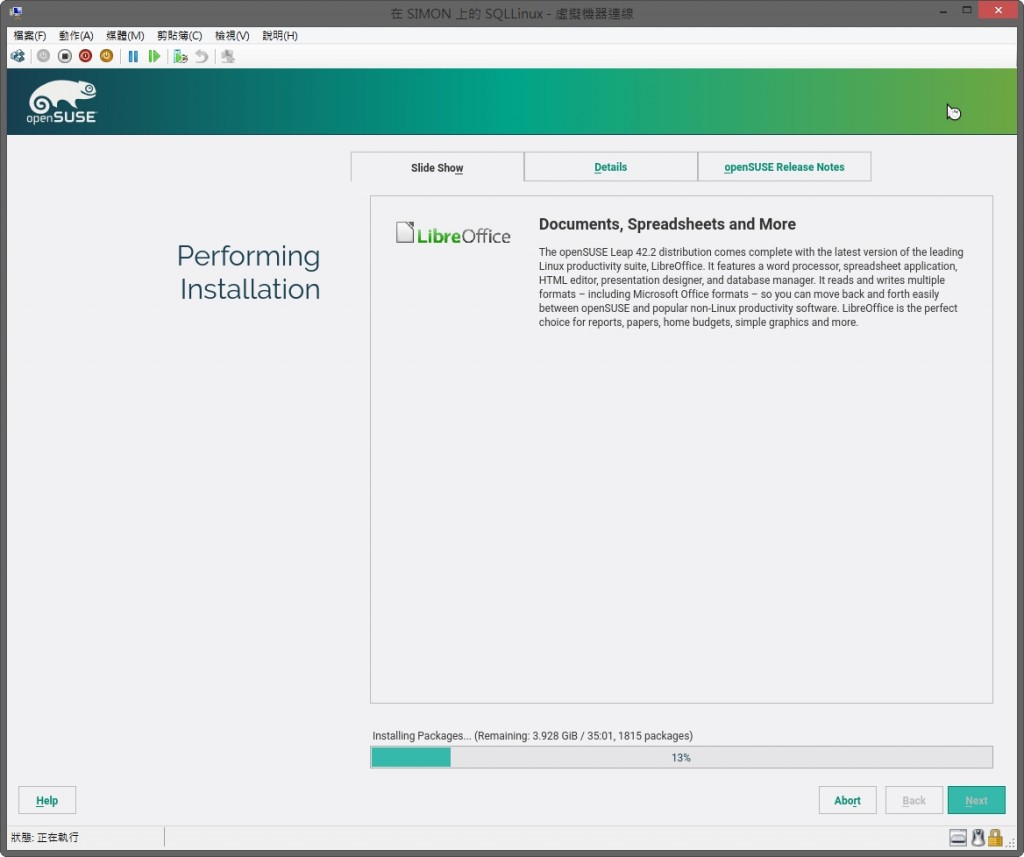The width and height of the screenshot is (1024, 857).
Task: Click the Help button
Action: (47, 800)
